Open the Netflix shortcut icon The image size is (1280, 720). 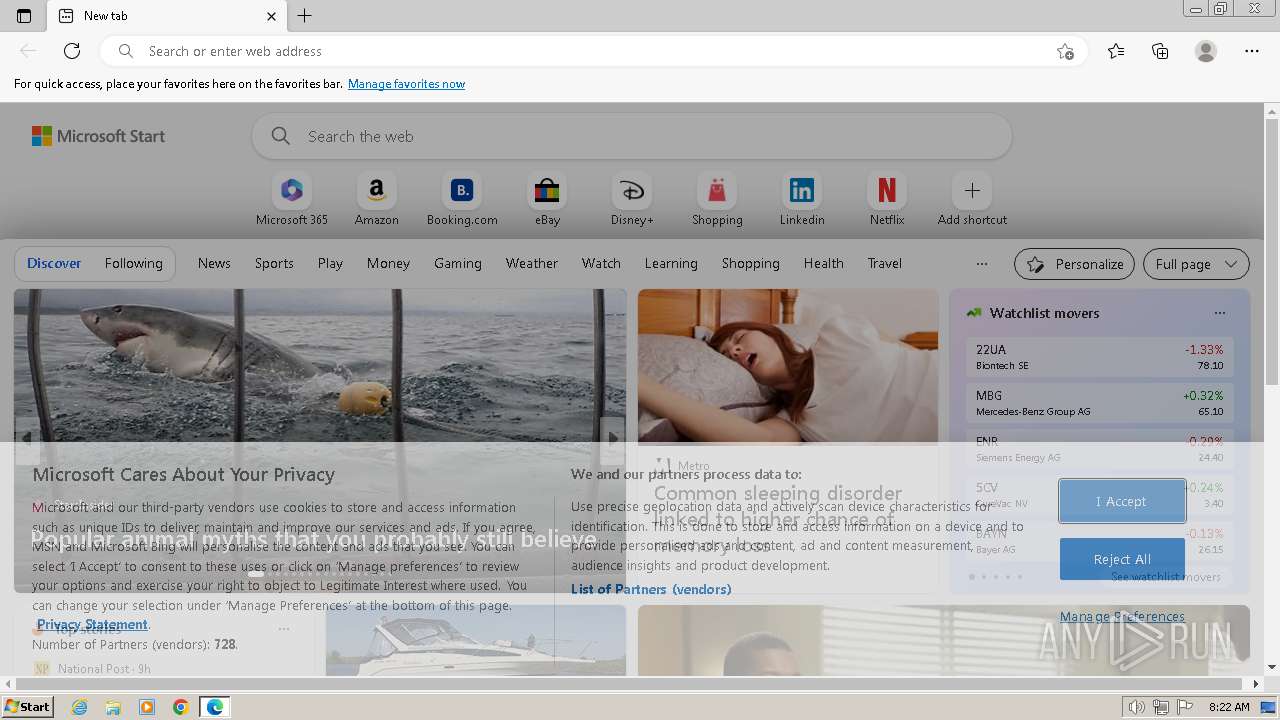pos(887,190)
